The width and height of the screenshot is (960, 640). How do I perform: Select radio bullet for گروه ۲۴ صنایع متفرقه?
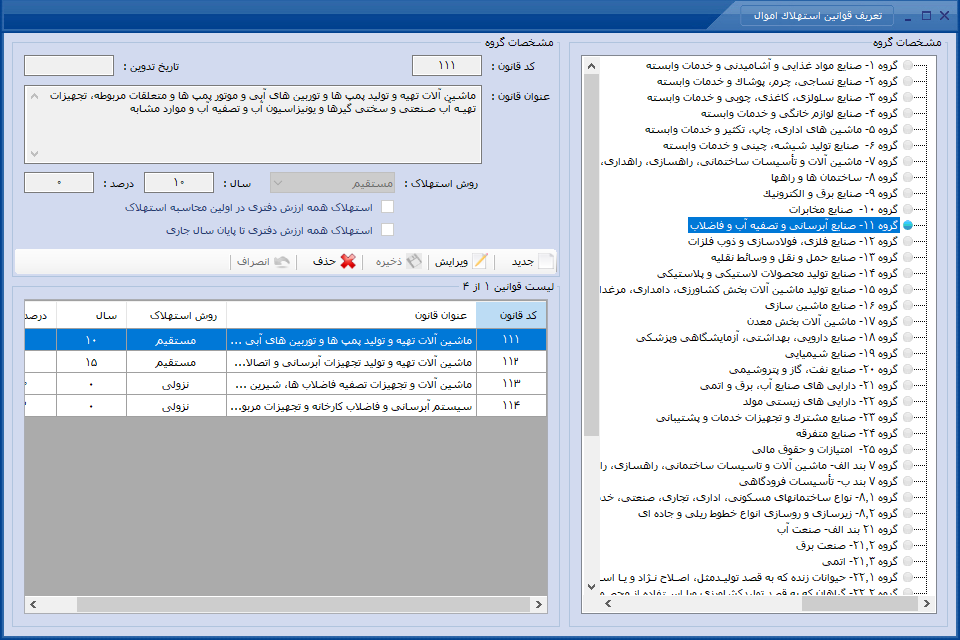tap(907, 434)
